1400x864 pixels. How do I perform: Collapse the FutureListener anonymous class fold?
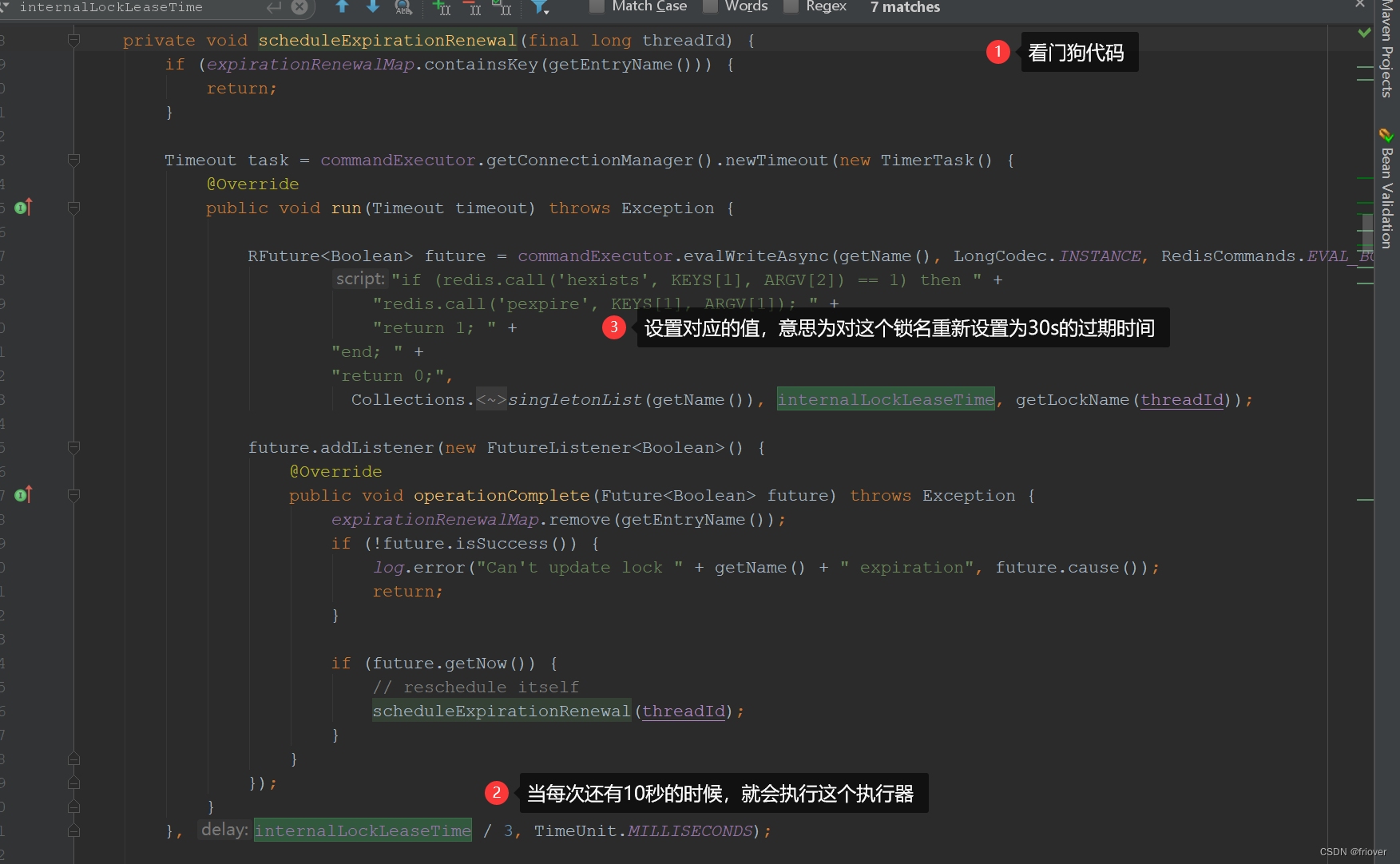point(73,447)
